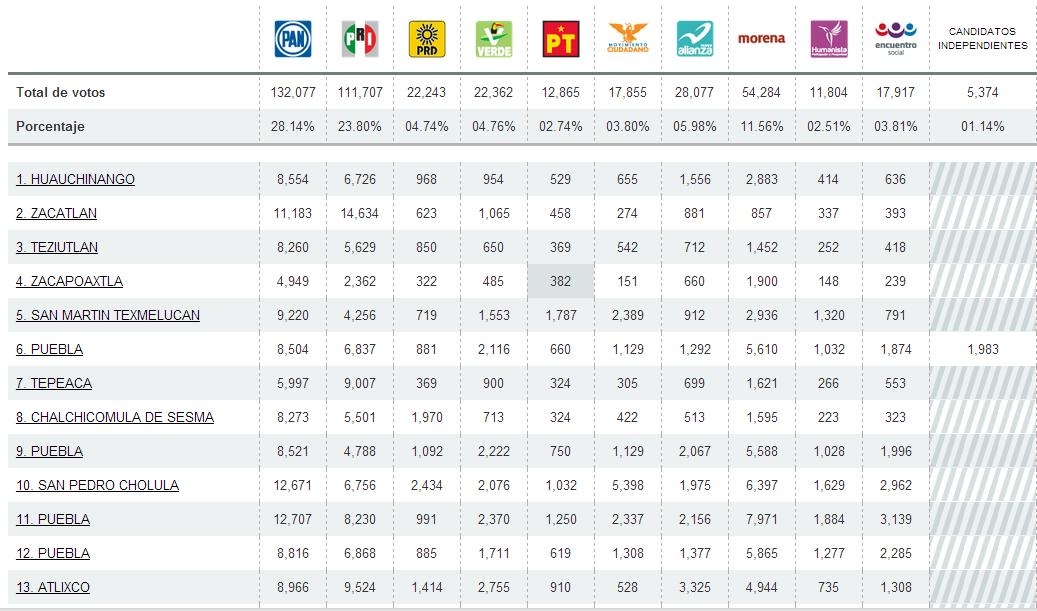Select the red PT party logo
This screenshot has width=1037, height=611.
[x=561, y=39]
